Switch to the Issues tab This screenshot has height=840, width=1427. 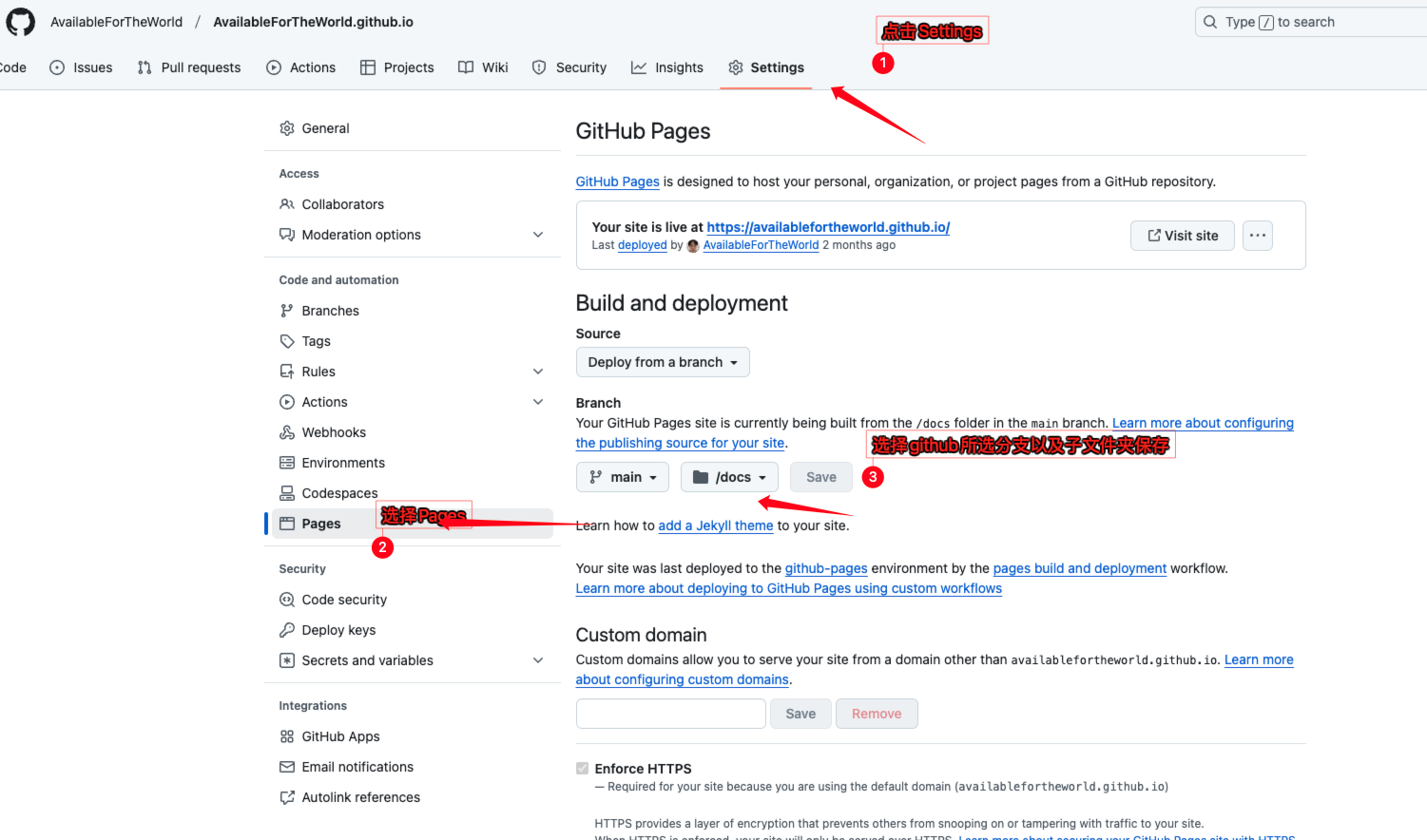tap(81, 67)
